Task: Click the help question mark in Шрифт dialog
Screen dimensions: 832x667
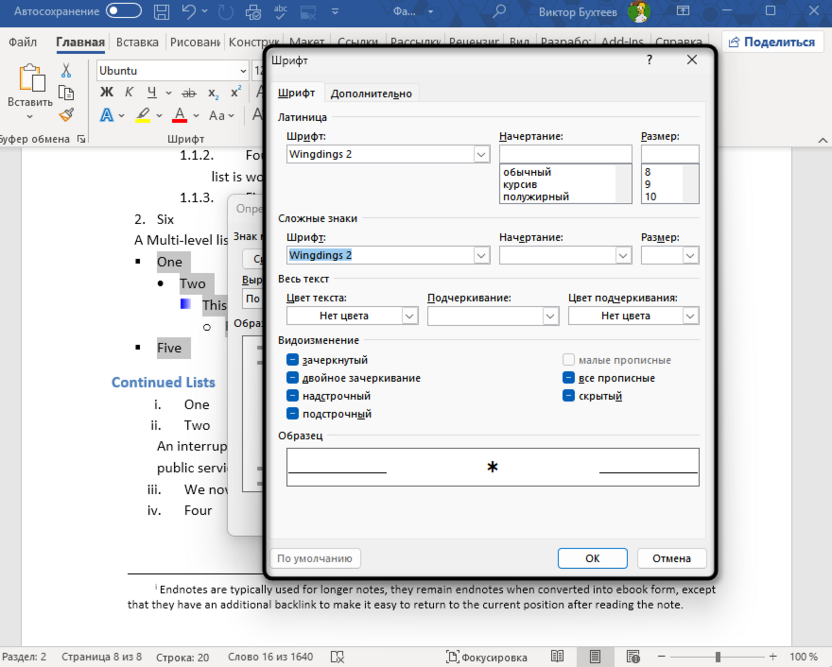Action: [649, 60]
